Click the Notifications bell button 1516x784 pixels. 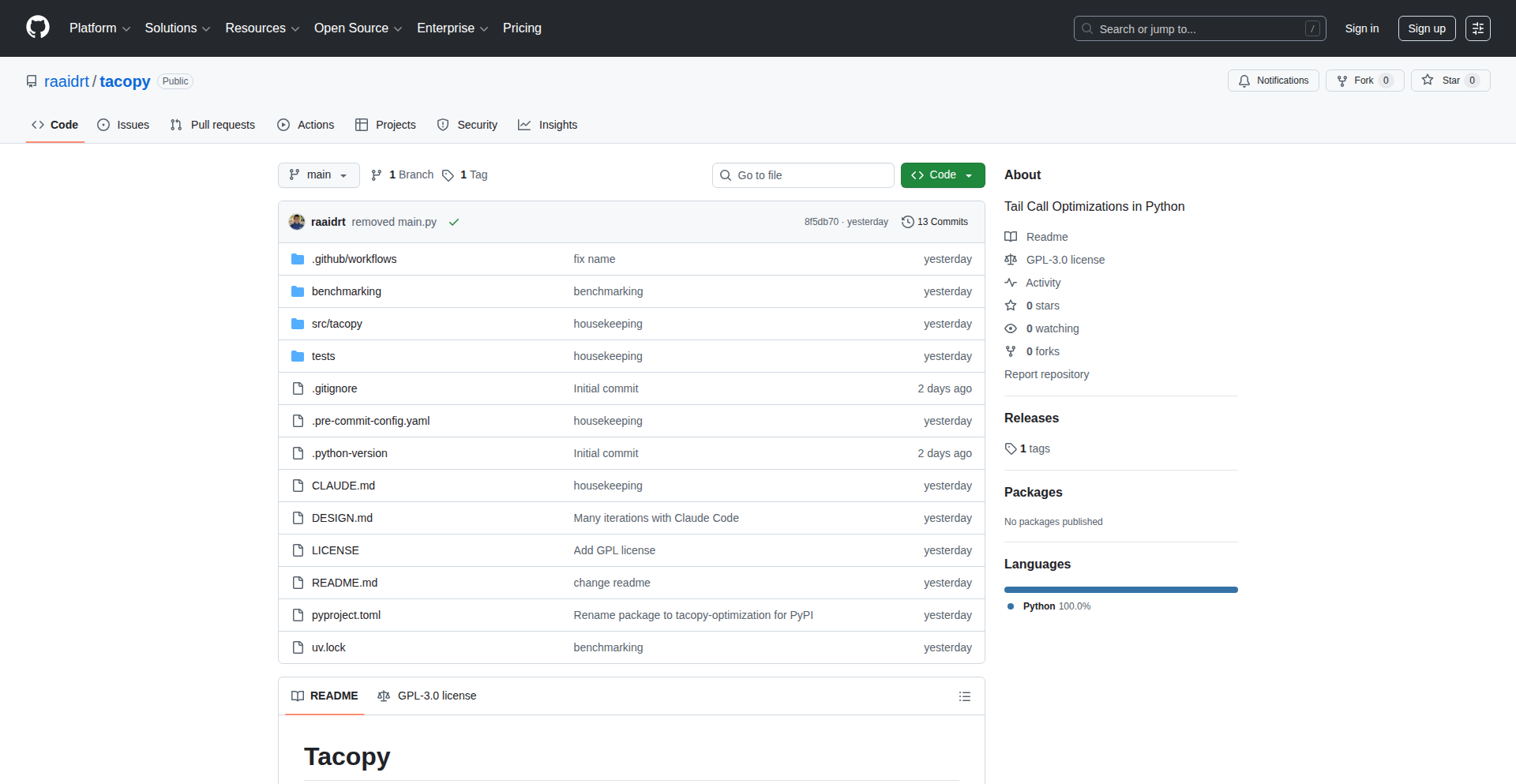1273,81
